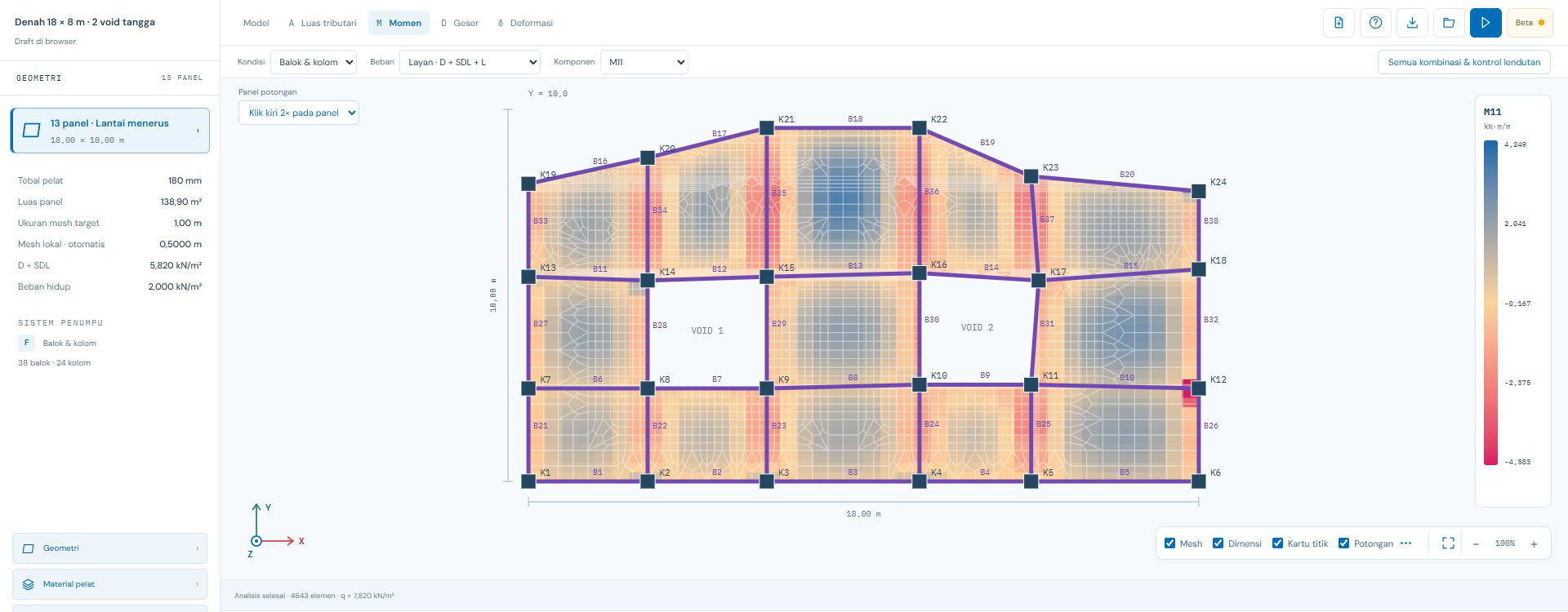Viewport: 1568px width, 612px height.
Task: Click Semua kombinasi & kontrol lendutan button
Action: (x=1463, y=62)
